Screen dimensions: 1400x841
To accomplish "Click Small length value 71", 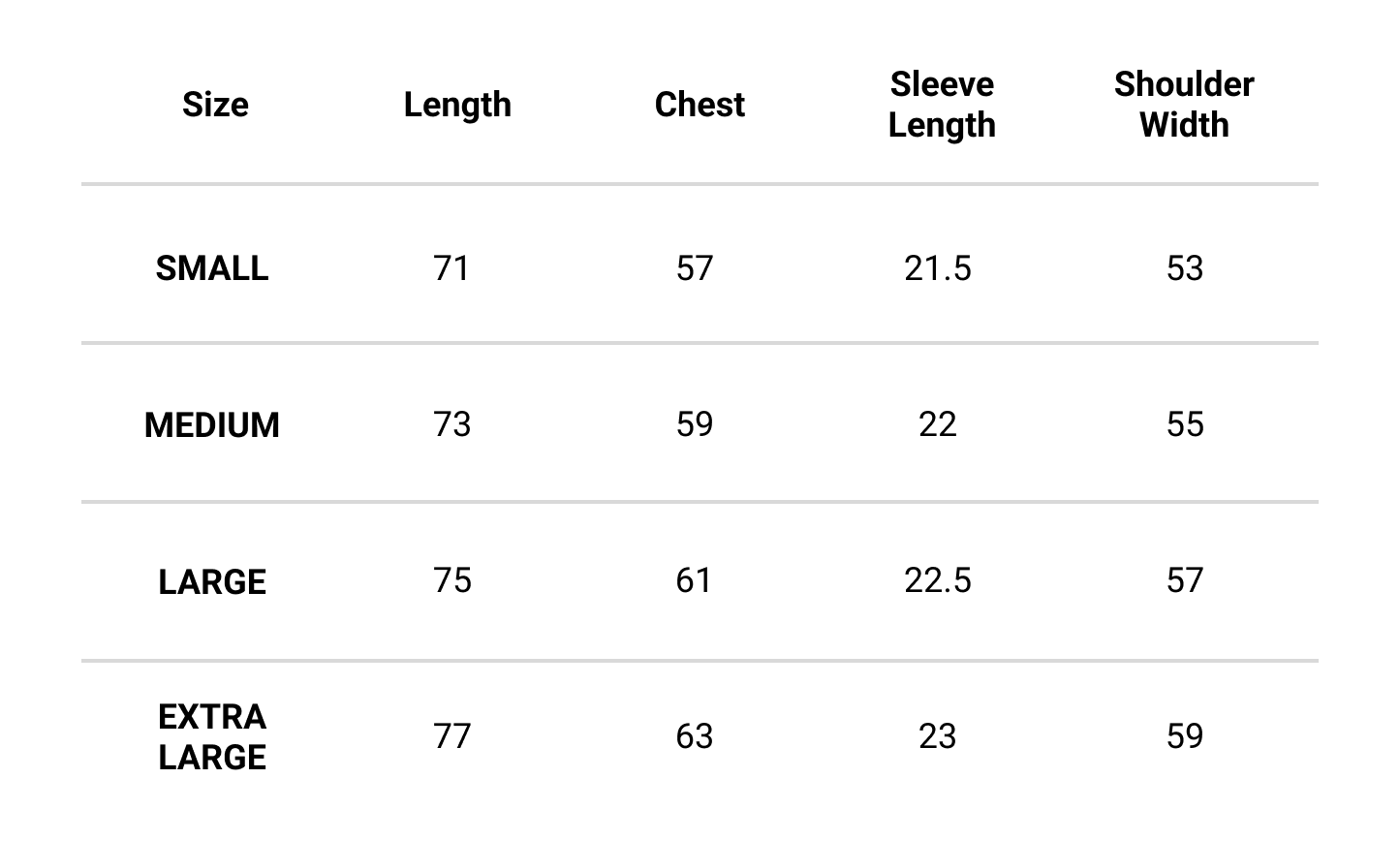I will point(452,268).
